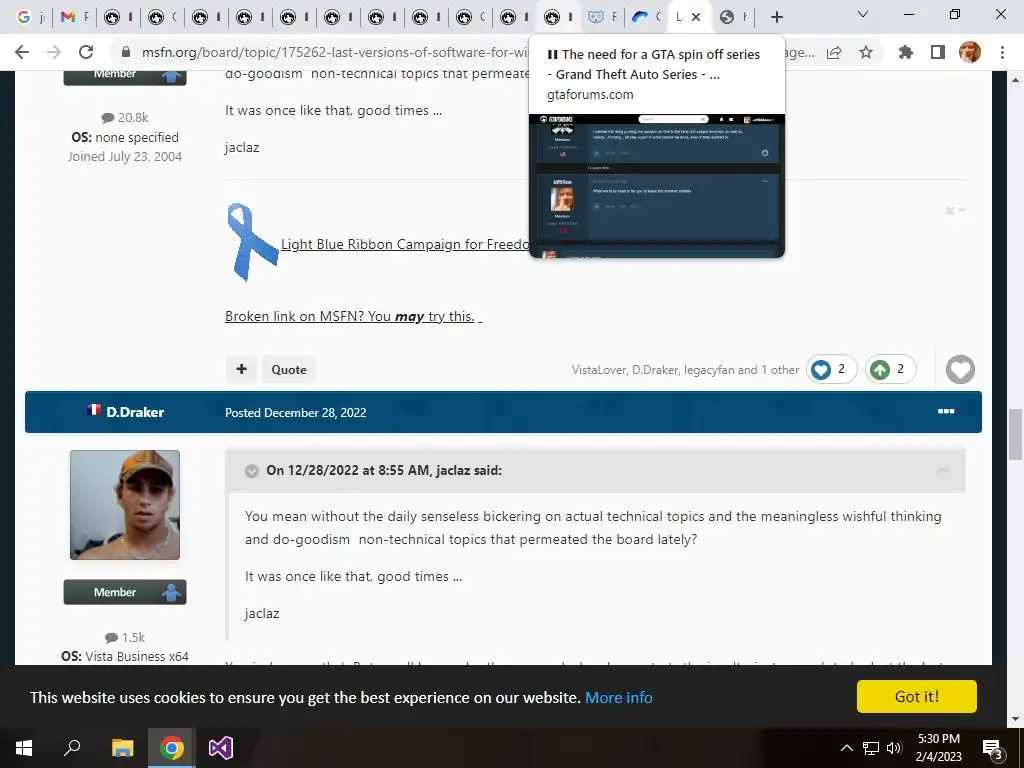Dismiss the cookie notice with Got it!
The height and width of the screenshot is (768, 1024).
click(917, 697)
